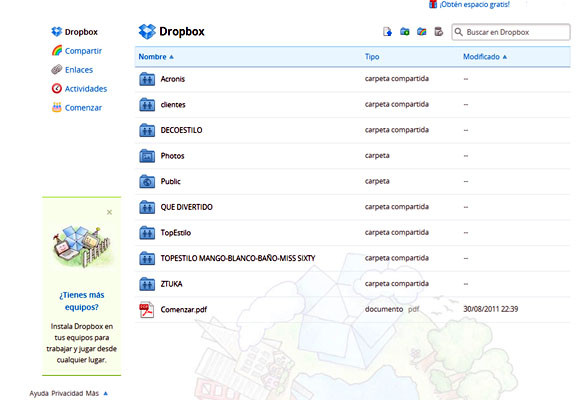Open the ZTUKA folder name
The height and width of the screenshot is (400, 580).
pos(171,284)
